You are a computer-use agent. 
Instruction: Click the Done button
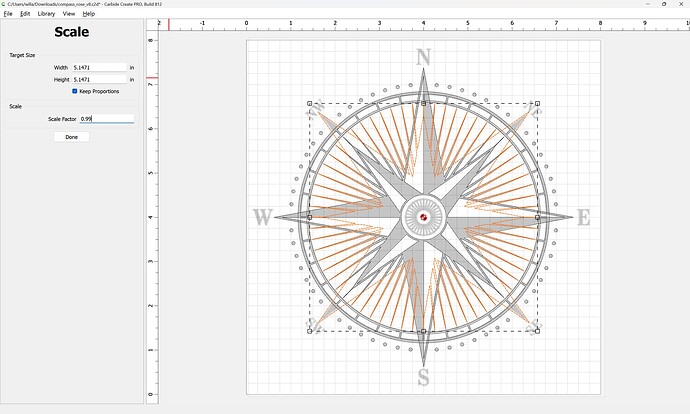71,137
